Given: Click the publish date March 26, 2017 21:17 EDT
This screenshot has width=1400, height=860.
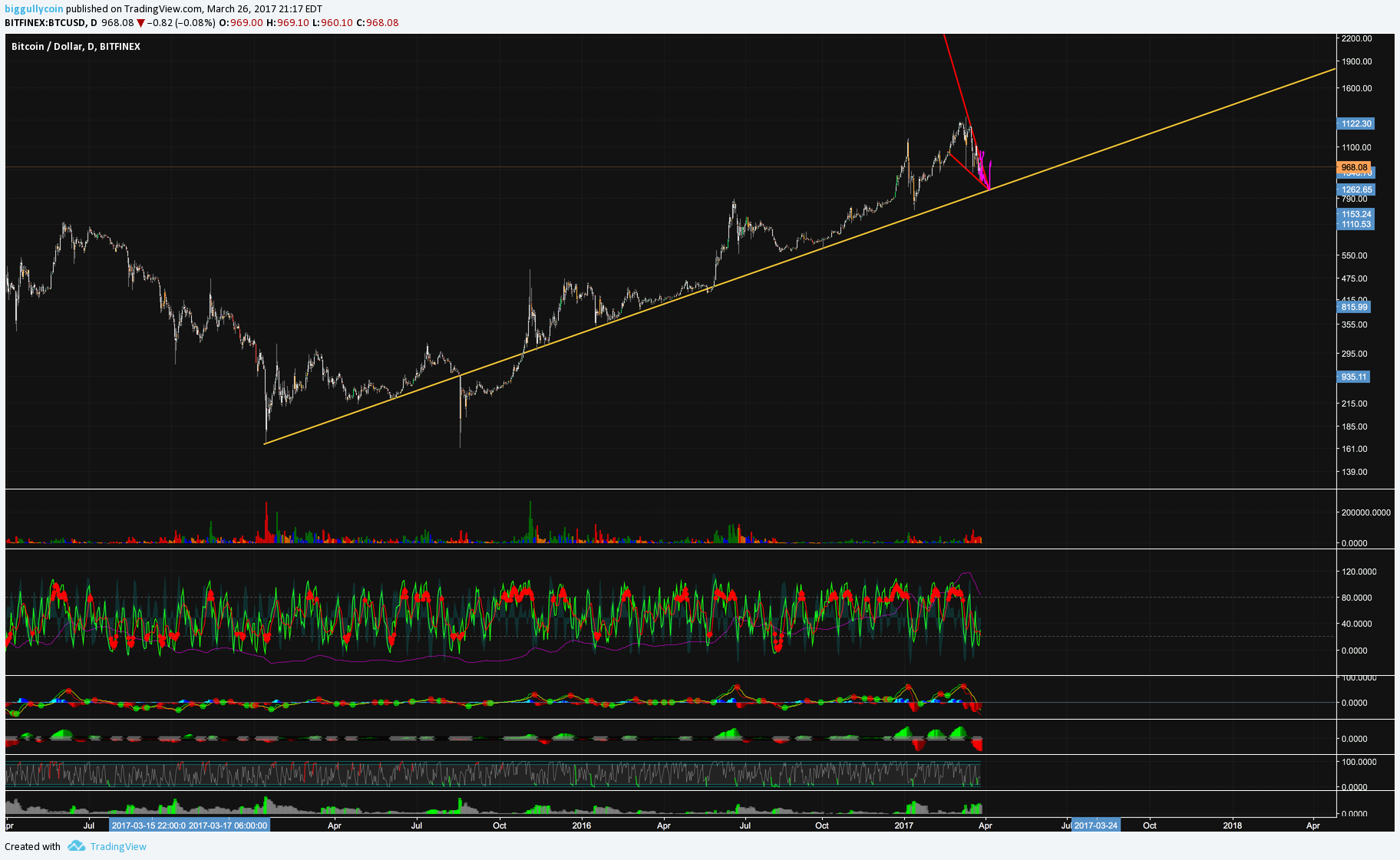Looking at the screenshot, I should coord(265,9).
